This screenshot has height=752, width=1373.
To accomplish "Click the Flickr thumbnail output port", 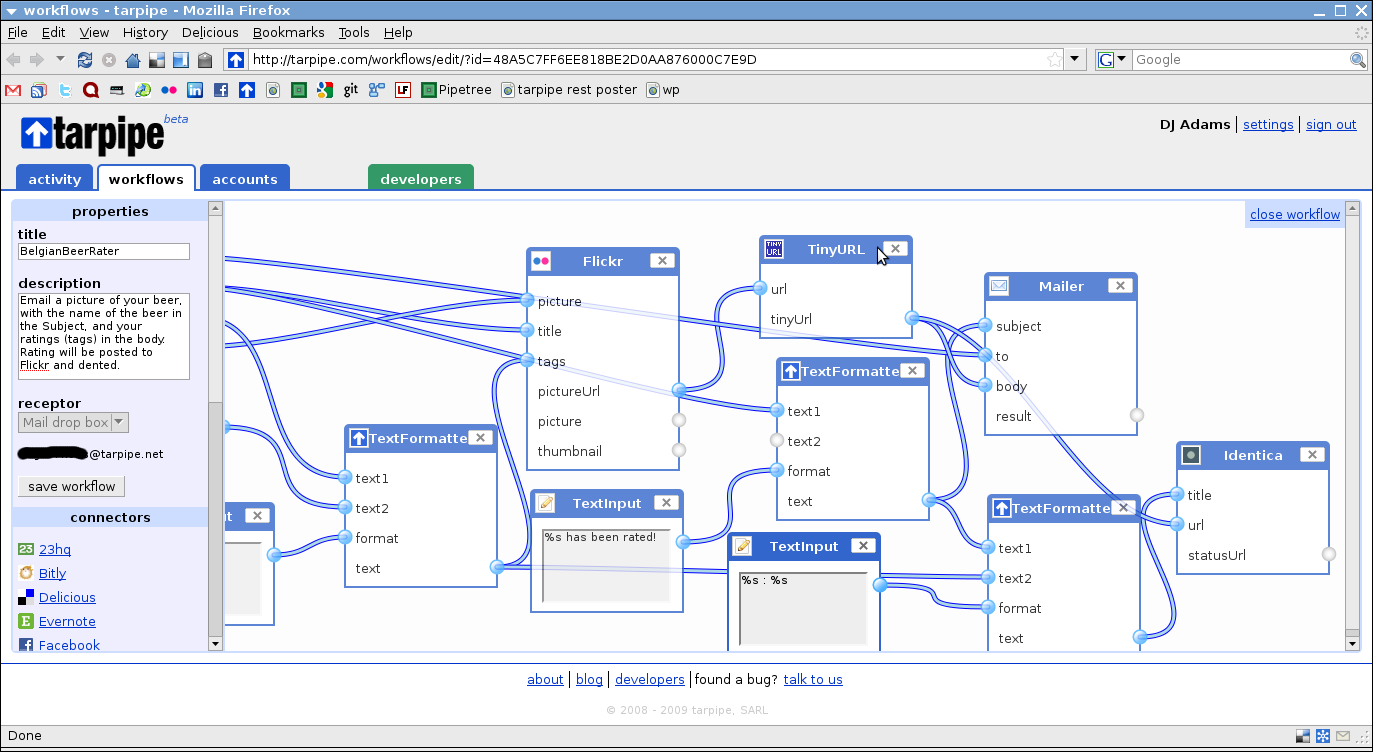I will coord(679,450).
